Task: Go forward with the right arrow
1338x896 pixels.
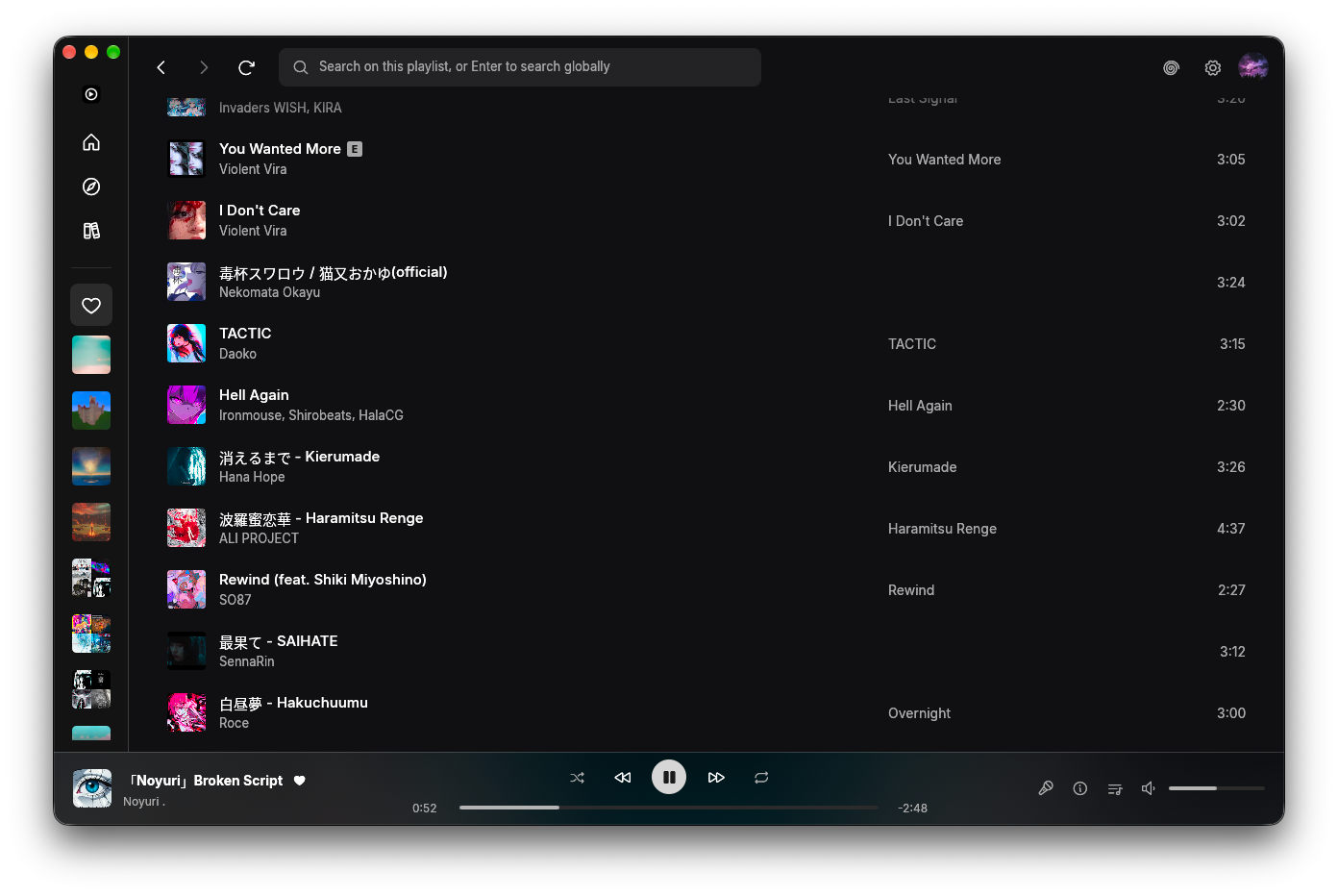Action: 204,67
